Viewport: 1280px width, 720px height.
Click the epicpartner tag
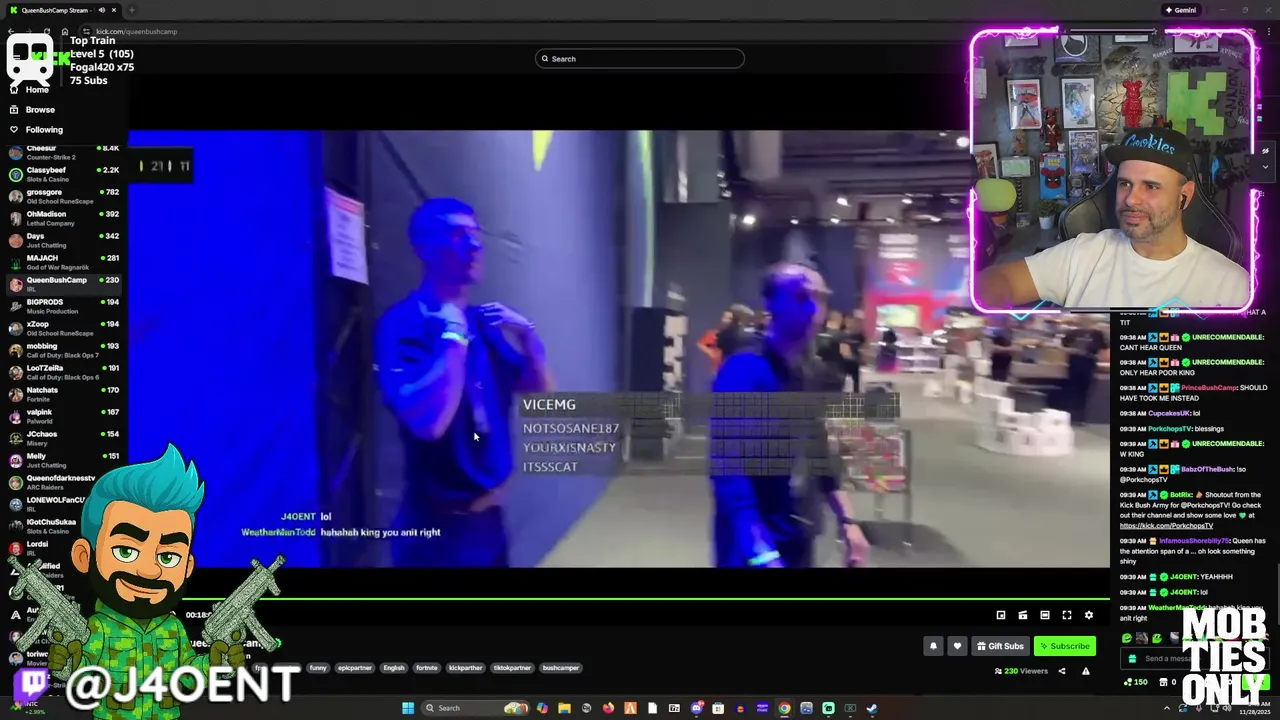point(354,668)
